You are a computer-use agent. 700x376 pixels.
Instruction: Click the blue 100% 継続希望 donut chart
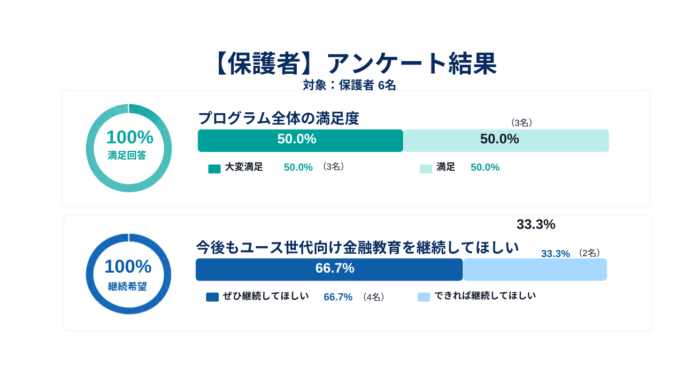pos(129,274)
